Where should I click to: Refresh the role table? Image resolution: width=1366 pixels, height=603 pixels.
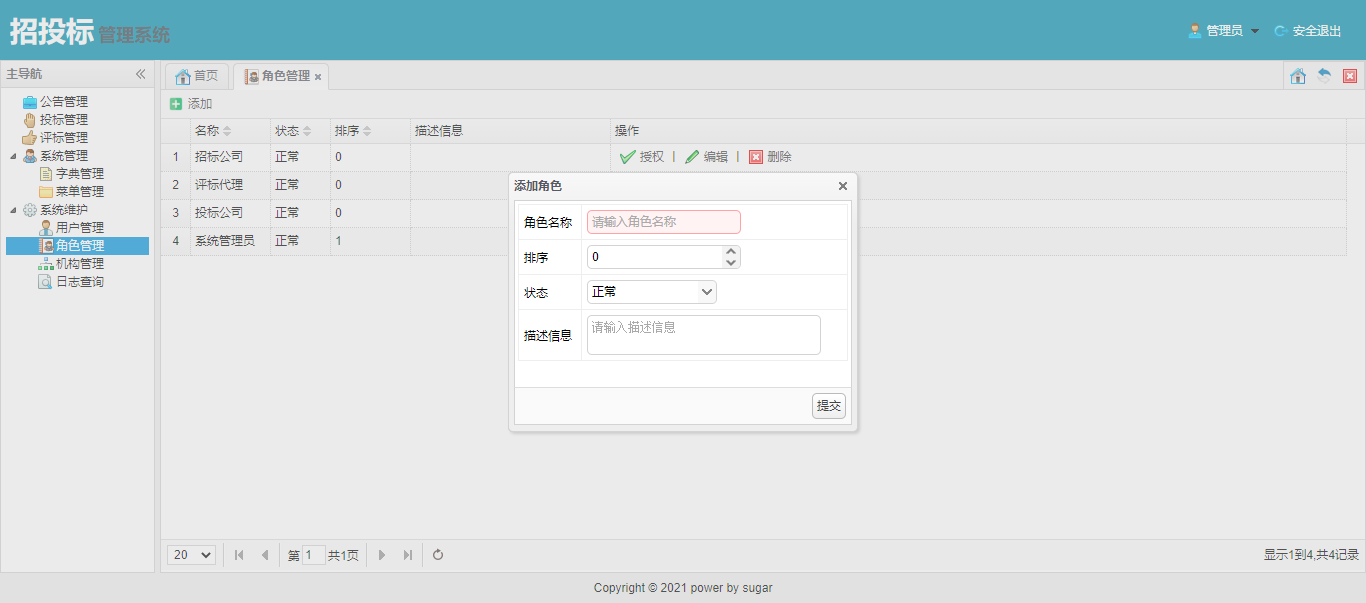[x=438, y=555]
